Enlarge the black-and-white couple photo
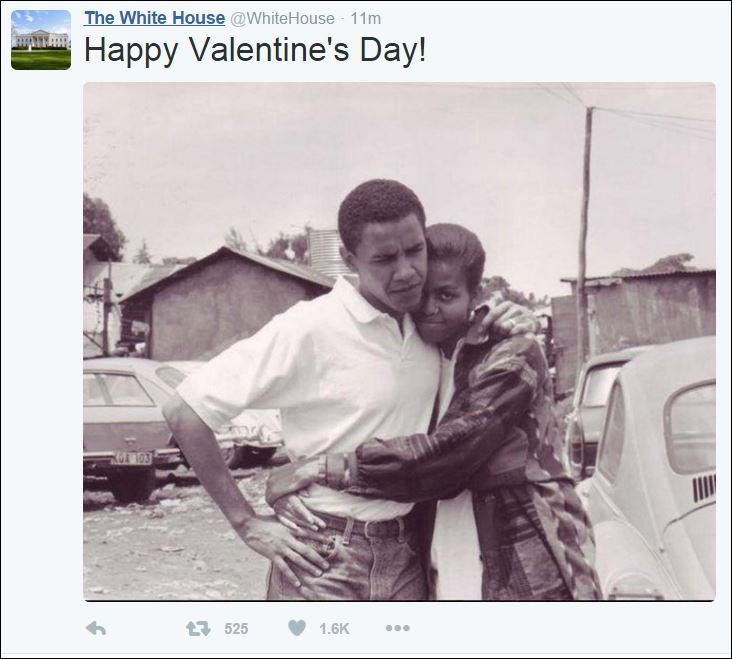 (x=399, y=341)
